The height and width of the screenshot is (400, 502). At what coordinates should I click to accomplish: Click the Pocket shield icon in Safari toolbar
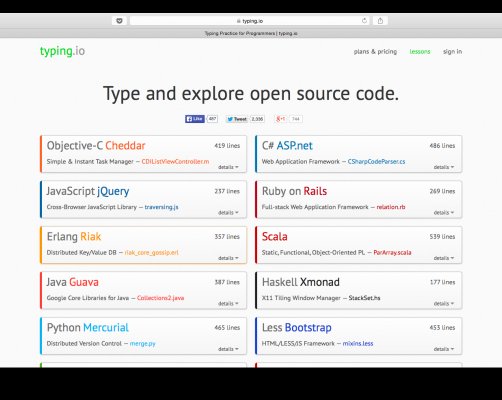point(119,21)
